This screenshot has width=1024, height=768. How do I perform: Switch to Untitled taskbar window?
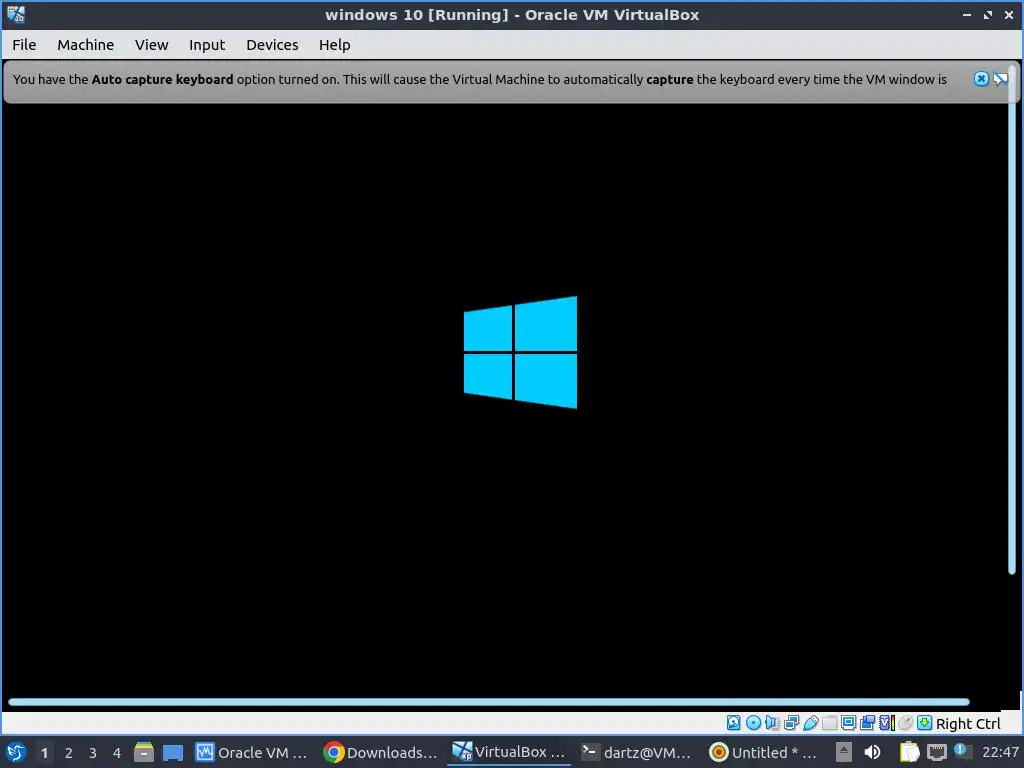tap(763, 752)
